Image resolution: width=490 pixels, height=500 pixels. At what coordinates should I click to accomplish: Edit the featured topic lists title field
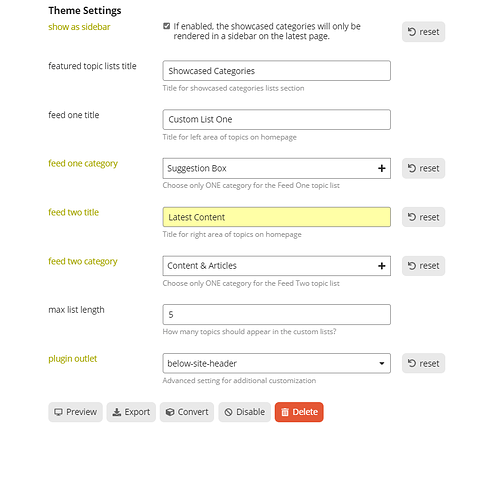[x=276, y=71]
